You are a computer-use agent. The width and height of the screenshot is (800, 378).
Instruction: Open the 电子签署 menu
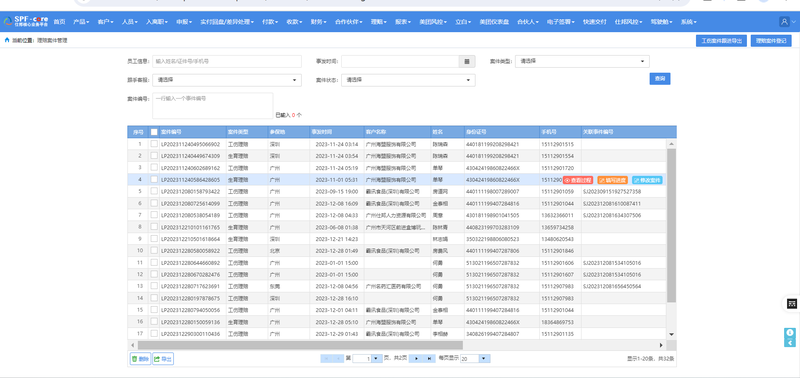point(560,22)
